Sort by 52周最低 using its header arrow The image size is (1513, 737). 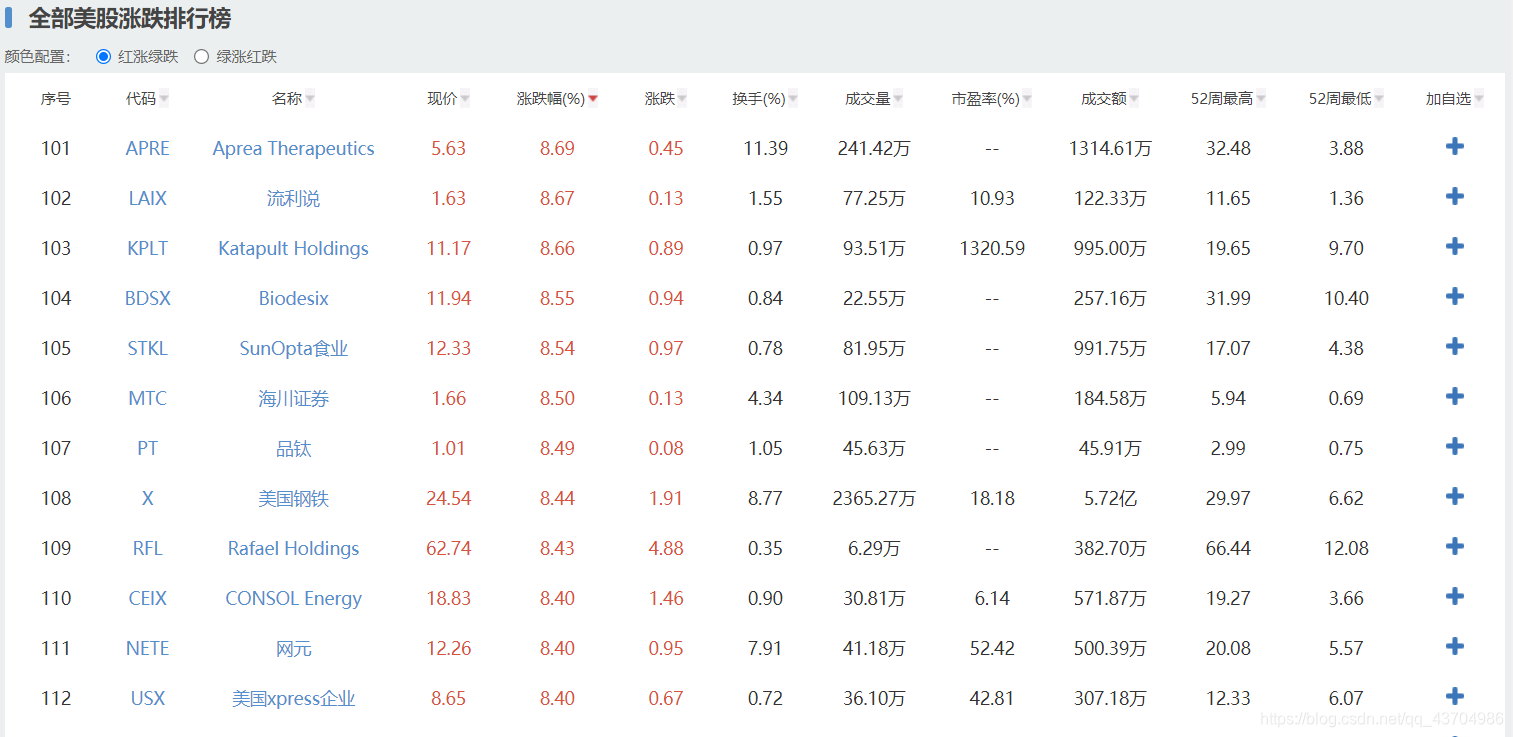click(x=1379, y=99)
